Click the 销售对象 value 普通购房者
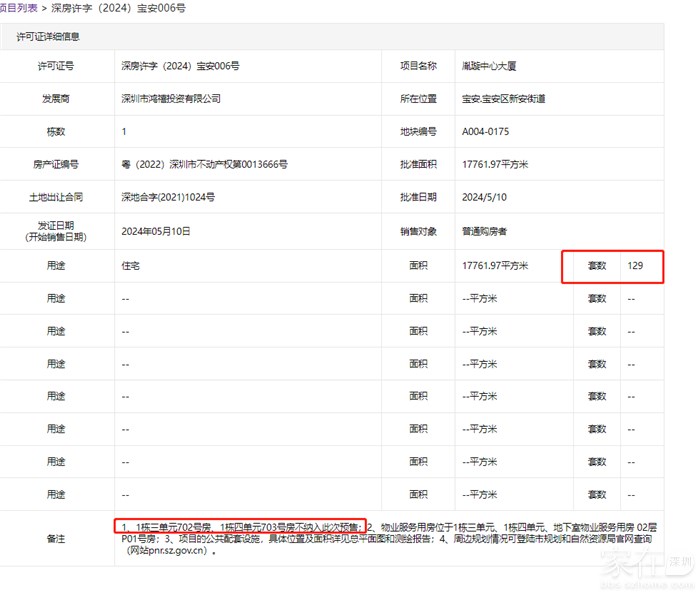This screenshot has height=592, width=700. (484, 231)
